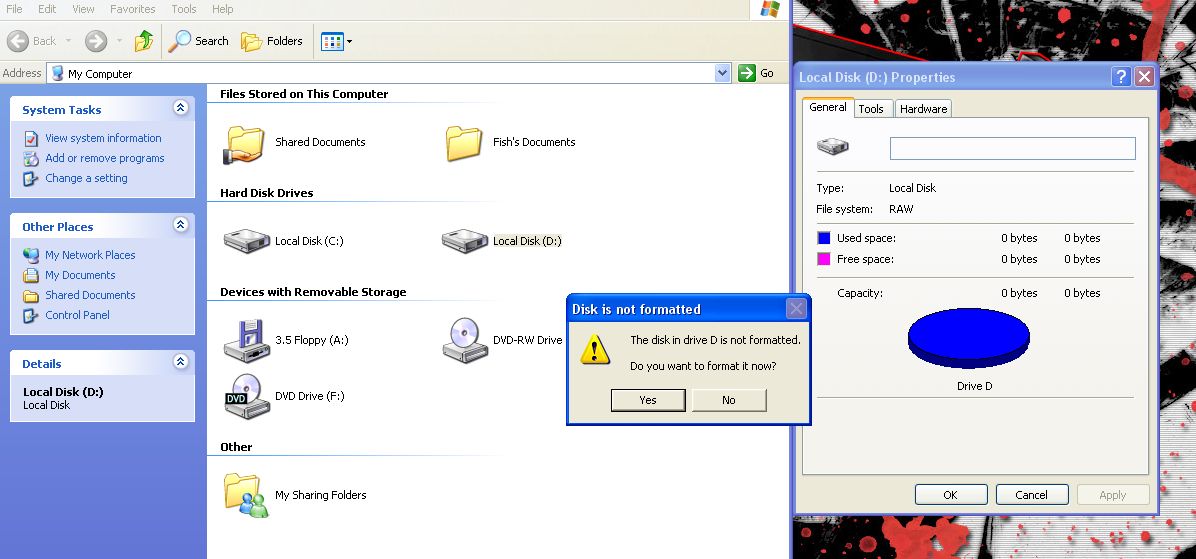Open Fish's Documents folder
The width and height of the screenshot is (1196, 559).
(464, 143)
